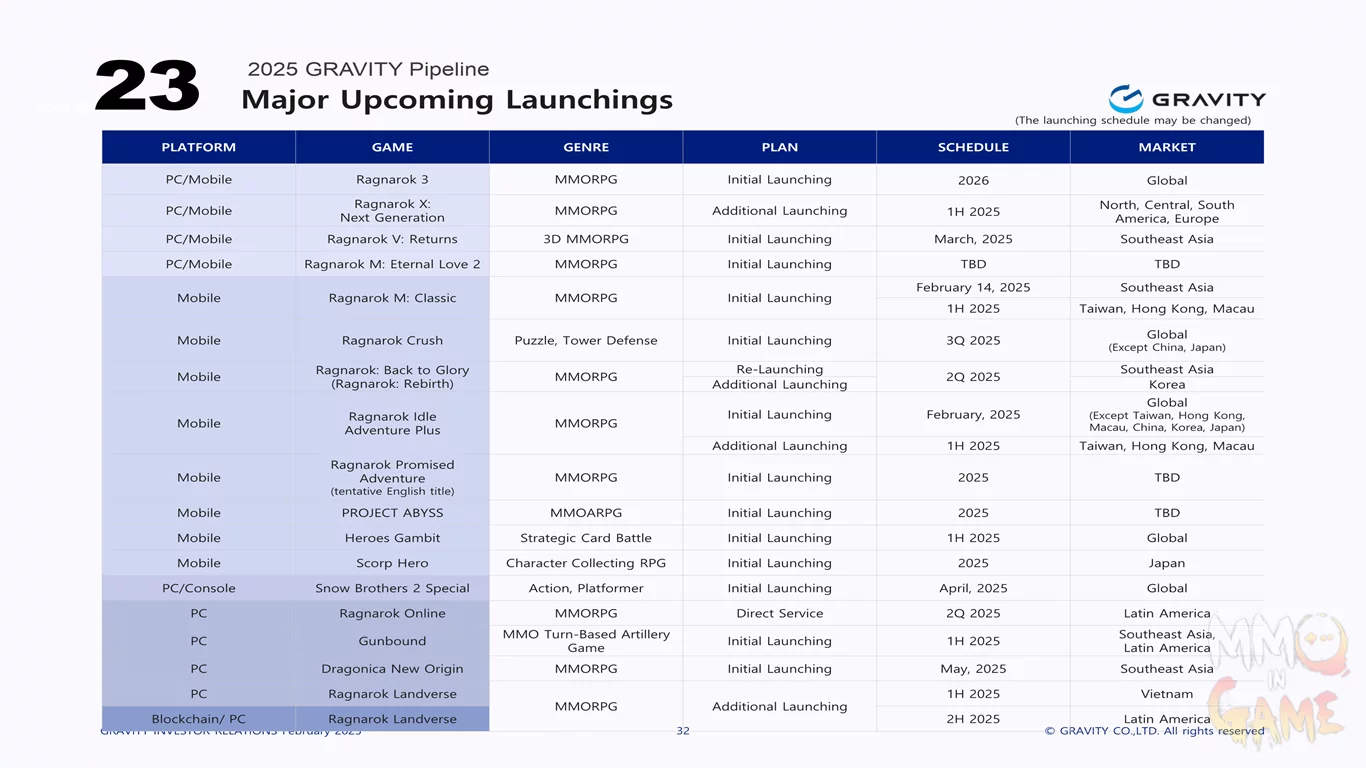The width and height of the screenshot is (1366, 768).
Task: Click the '2026' schedule cell
Action: (973, 181)
